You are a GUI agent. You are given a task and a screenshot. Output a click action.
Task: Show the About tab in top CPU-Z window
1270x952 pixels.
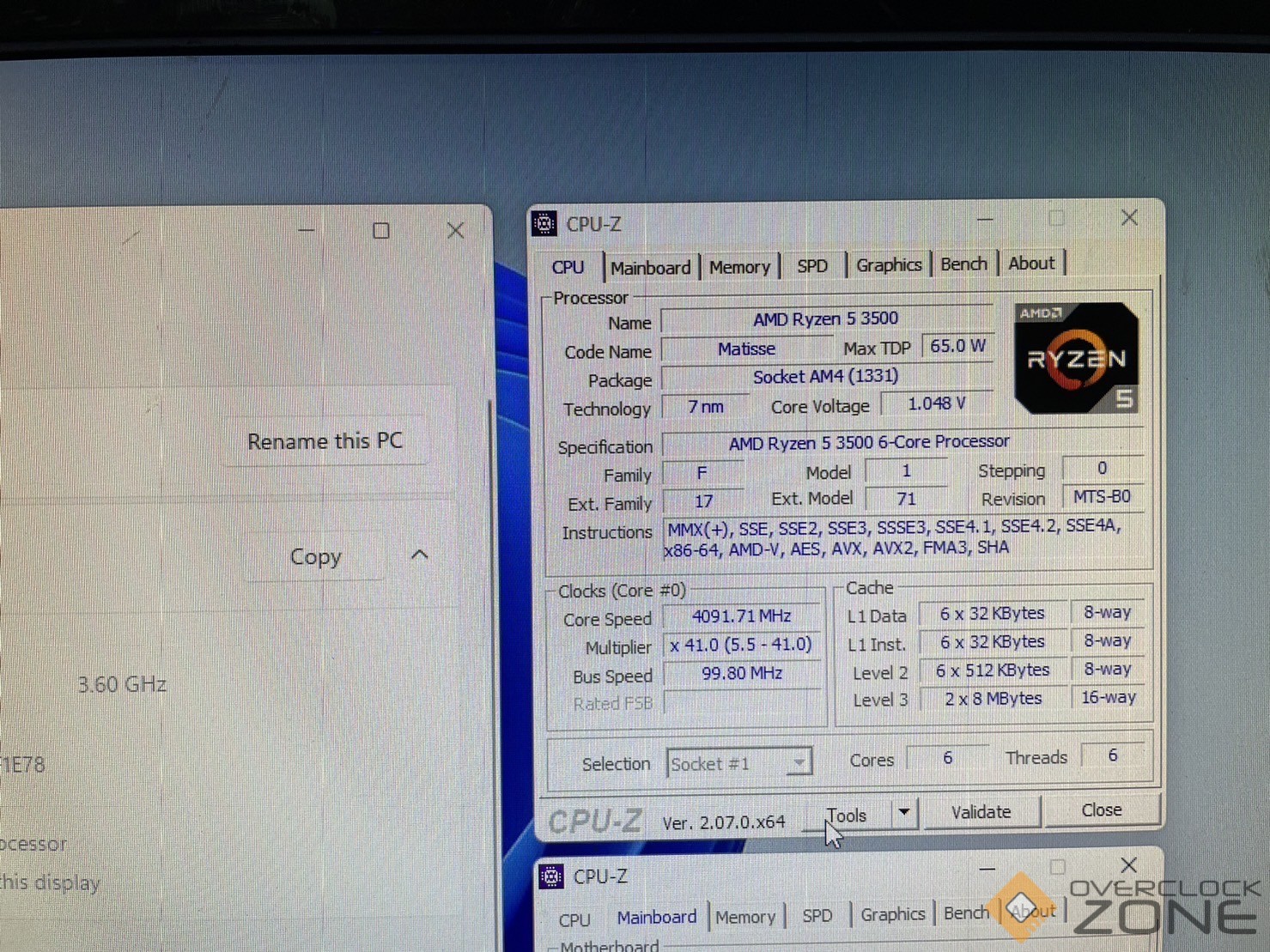pyautogui.click(x=1031, y=263)
